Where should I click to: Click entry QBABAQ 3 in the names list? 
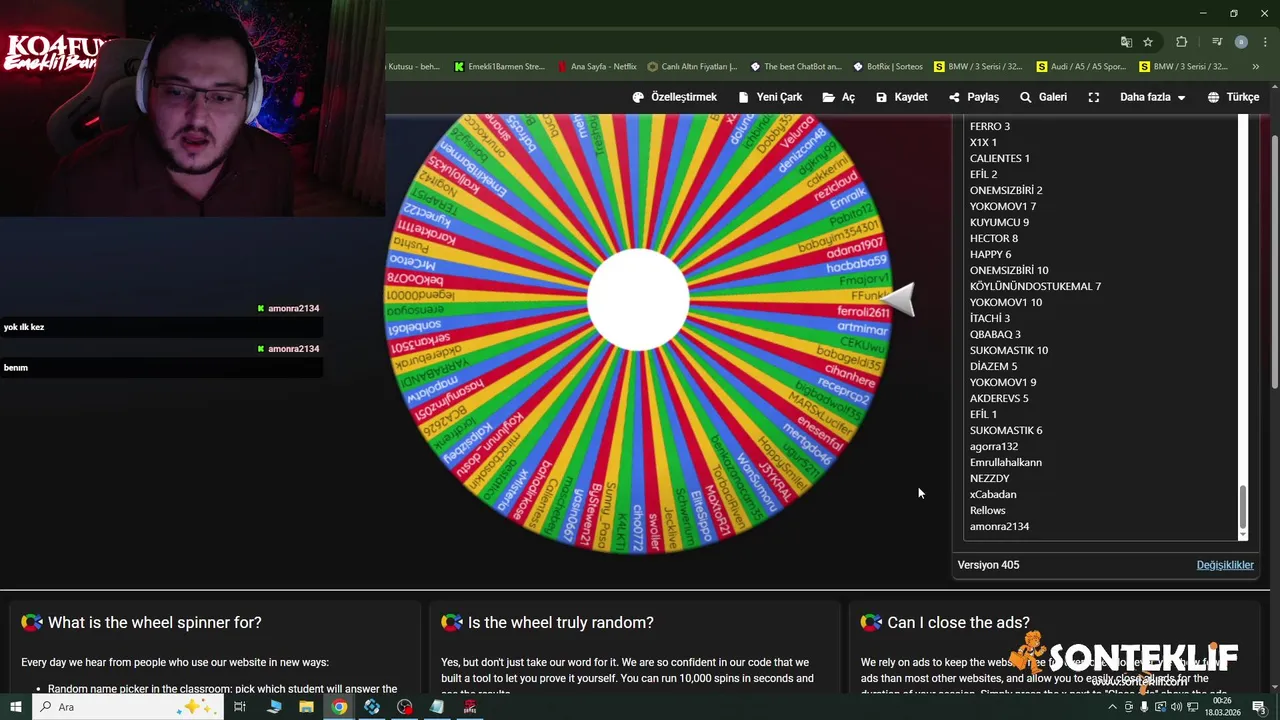tap(995, 334)
